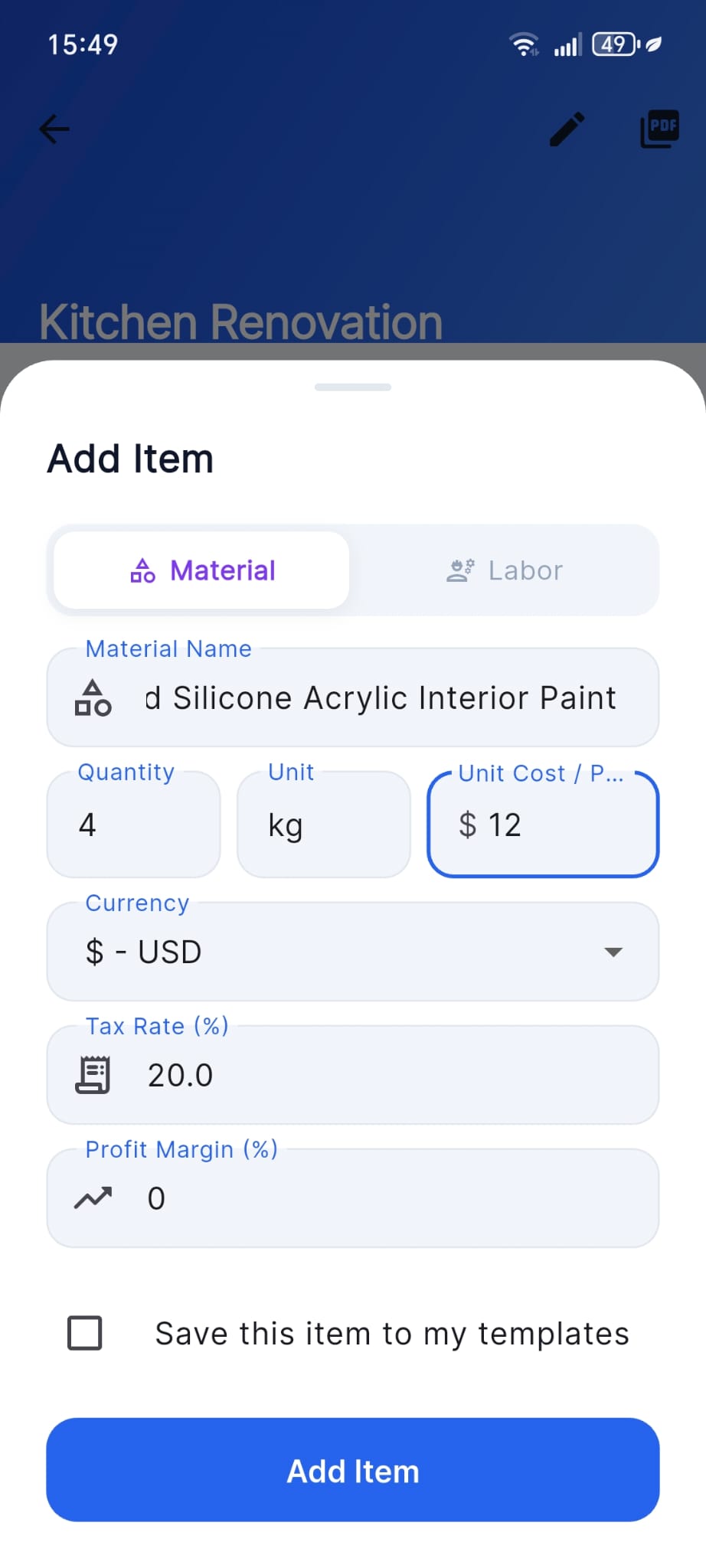Image resolution: width=706 pixels, height=1568 pixels.
Task: Select the Material tab
Action: pyautogui.click(x=202, y=570)
